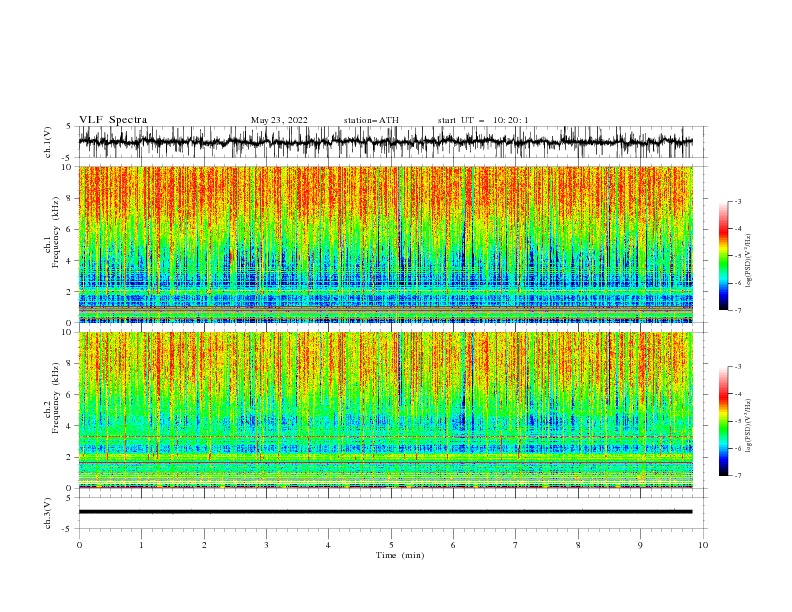Click the "-5" tick on ch.1(V) axis
The width and height of the screenshot is (792, 612).
[x=68, y=158]
